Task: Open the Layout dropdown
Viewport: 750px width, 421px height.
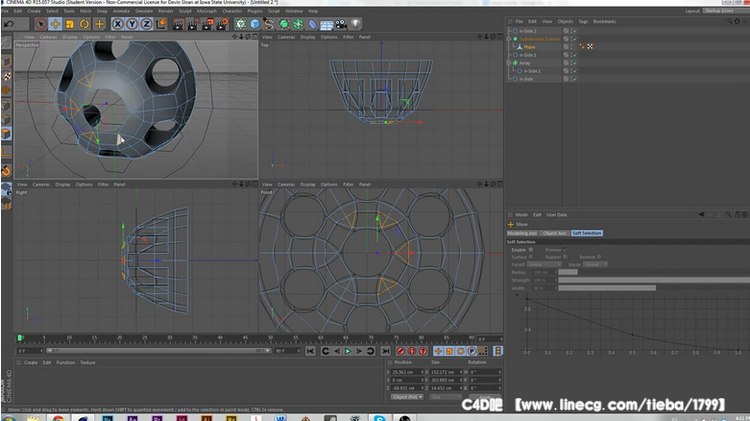Action: click(720, 11)
